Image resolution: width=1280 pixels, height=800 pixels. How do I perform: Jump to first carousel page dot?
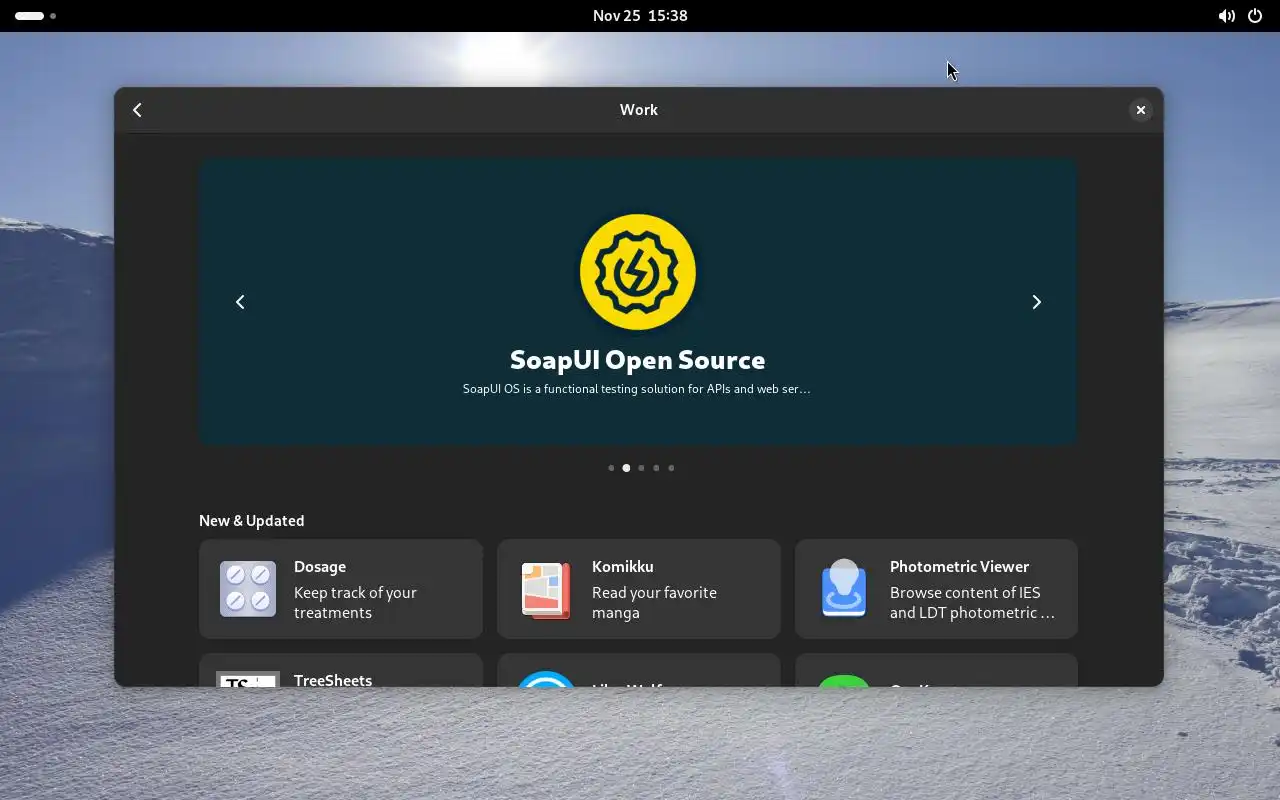611,468
